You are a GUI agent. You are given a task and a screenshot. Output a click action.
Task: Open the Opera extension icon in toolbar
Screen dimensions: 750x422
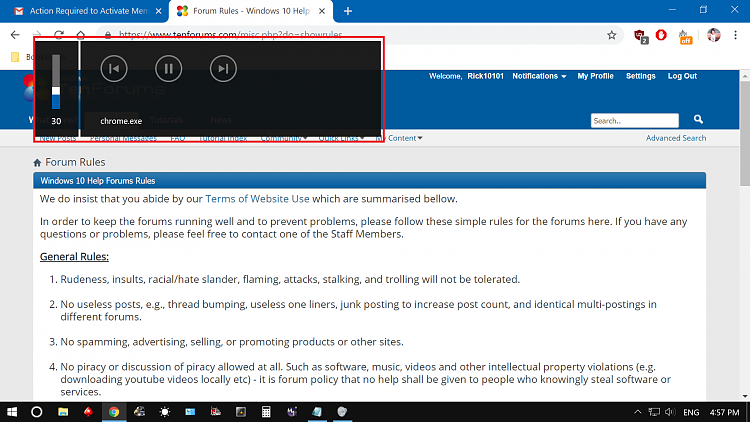[x=661, y=35]
